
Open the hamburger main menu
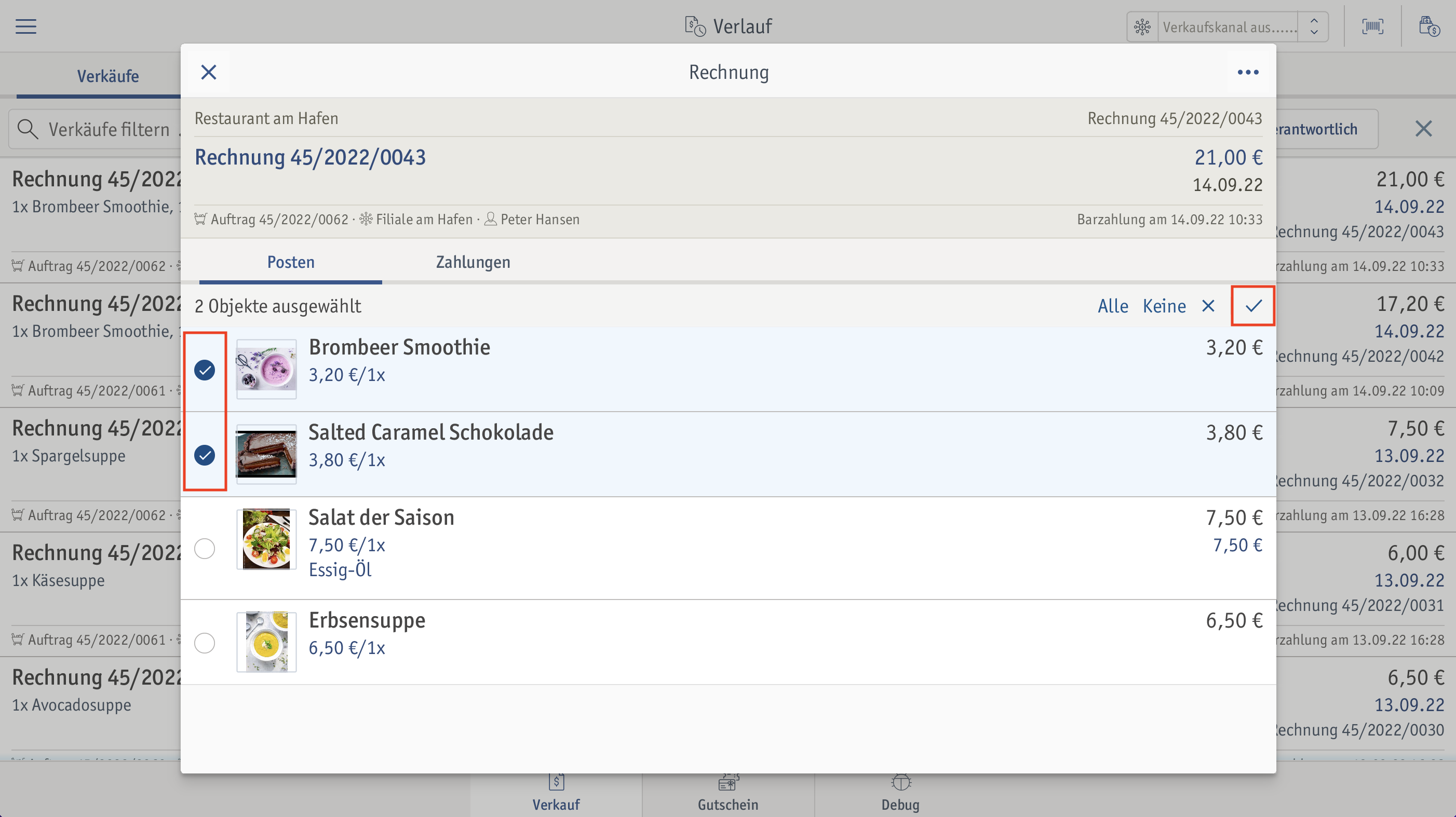[26, 26]
